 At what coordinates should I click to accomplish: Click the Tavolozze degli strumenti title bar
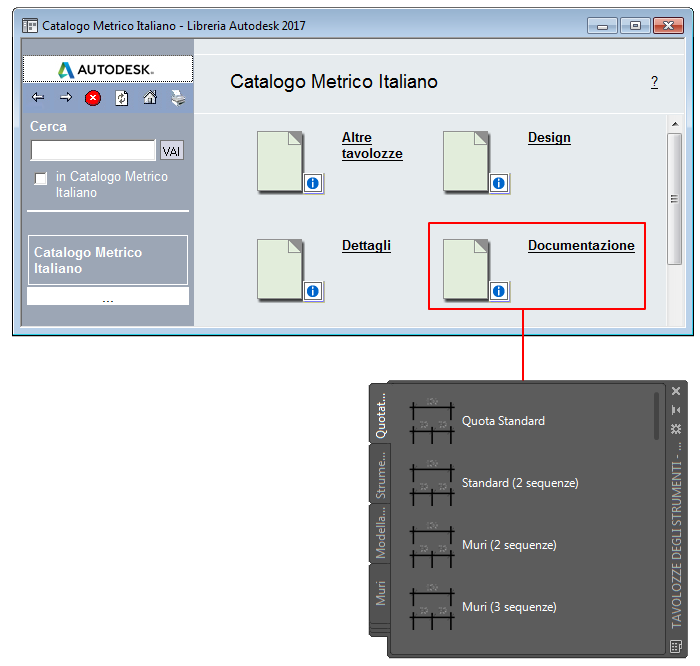(676, 536)
